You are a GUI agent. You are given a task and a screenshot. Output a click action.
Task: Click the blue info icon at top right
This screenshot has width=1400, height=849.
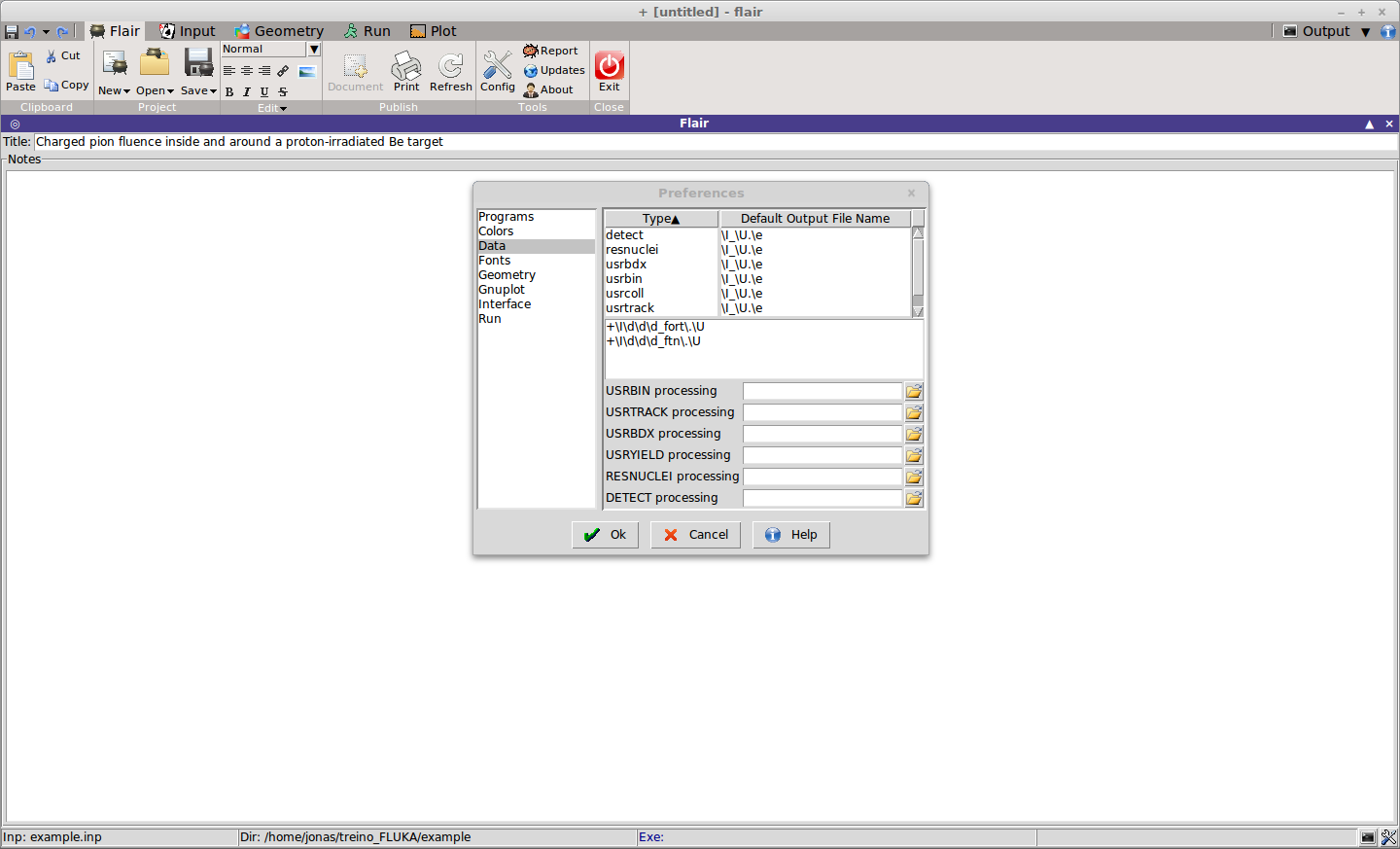coord(1388,31)
